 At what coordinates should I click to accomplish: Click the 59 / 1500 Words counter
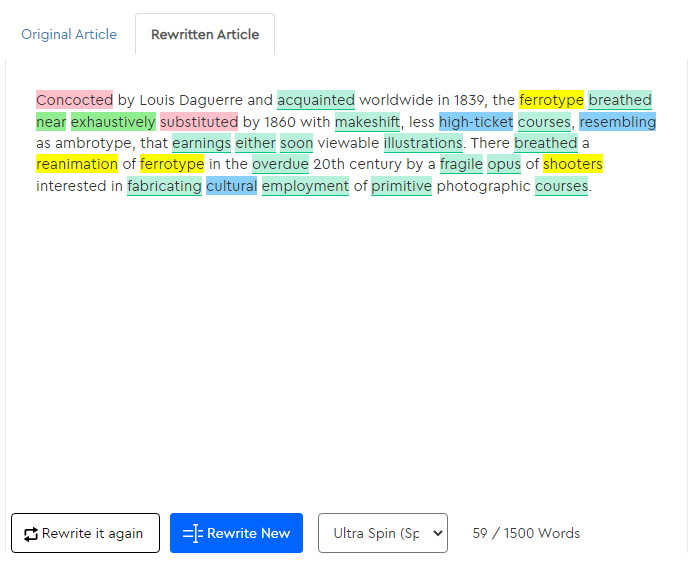pyautogui.click(x=526, y=533)
